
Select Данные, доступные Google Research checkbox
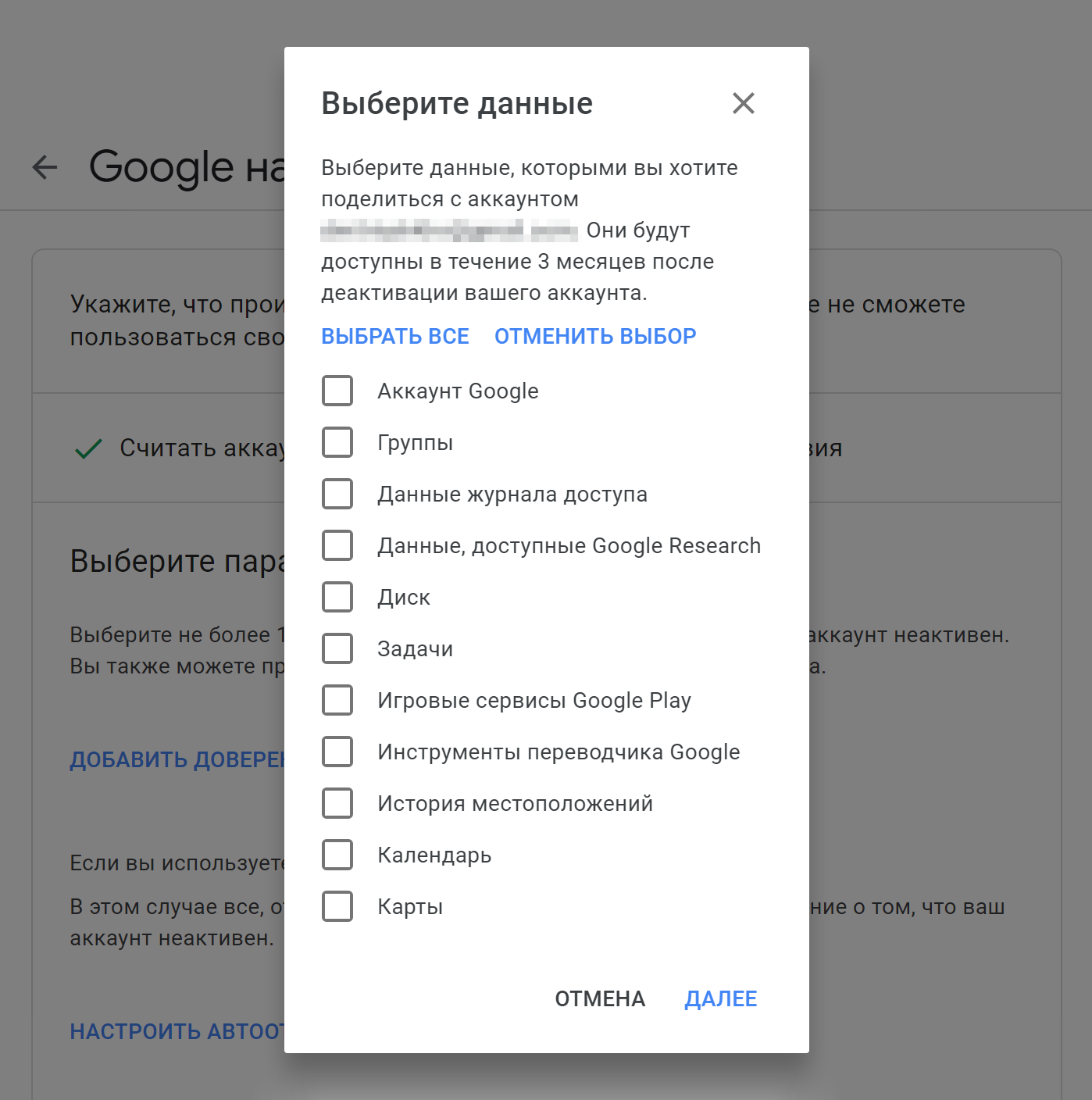[x=337, y=545]
